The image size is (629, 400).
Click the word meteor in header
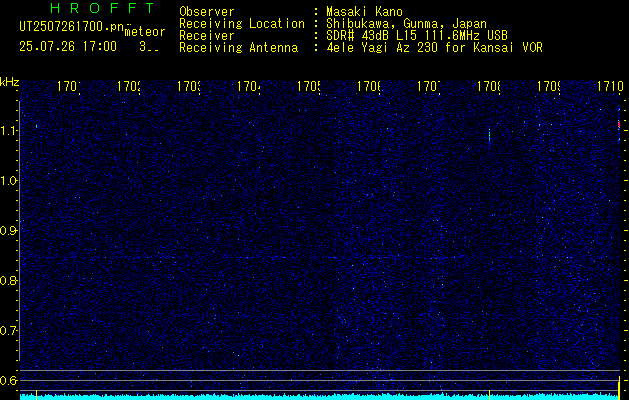coord(145,32)
